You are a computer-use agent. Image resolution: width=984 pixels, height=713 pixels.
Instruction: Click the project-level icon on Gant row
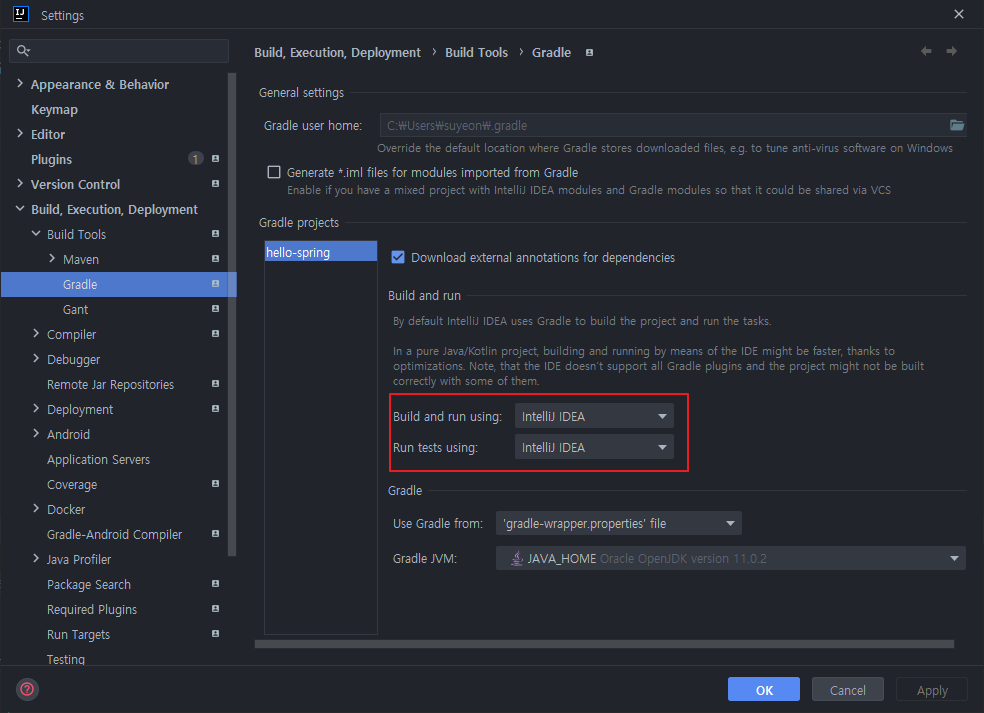[x=215, y=309]
